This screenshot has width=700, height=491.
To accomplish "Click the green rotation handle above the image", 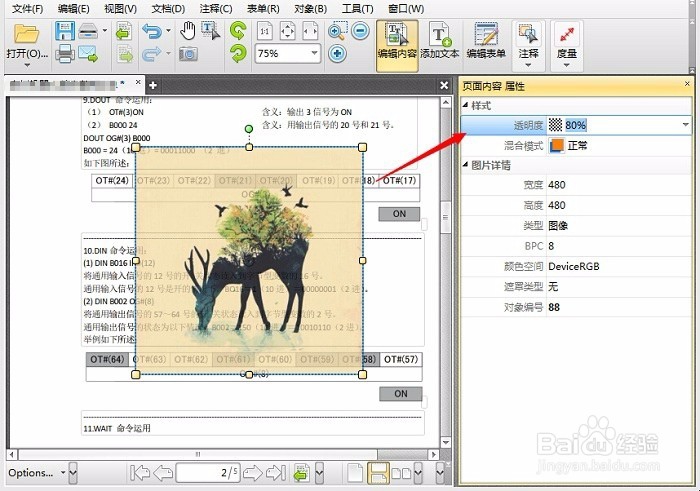I will pos(249,129).
